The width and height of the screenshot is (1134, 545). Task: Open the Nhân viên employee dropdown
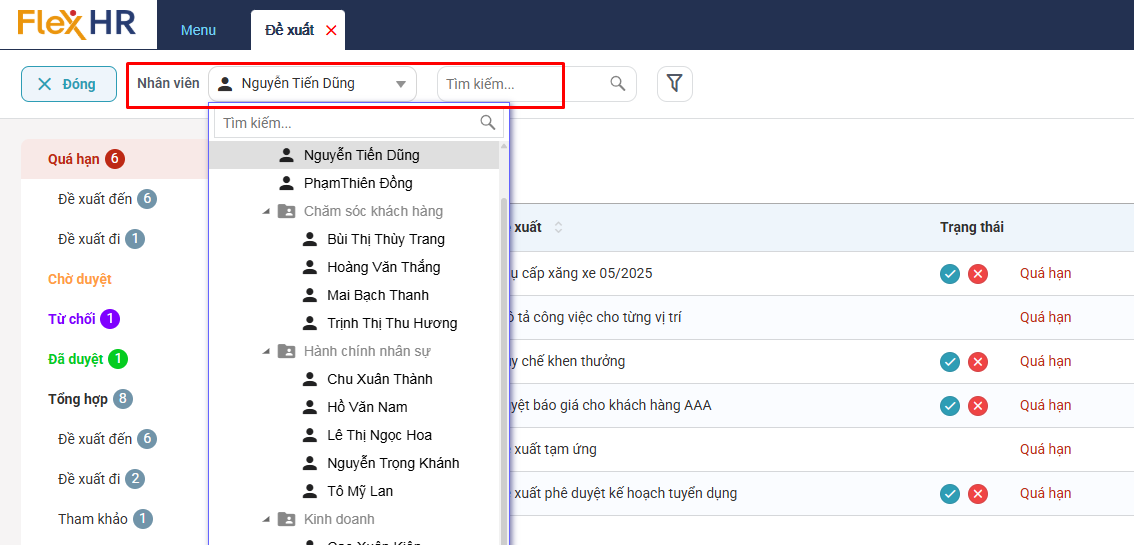[x=312, y=84]
